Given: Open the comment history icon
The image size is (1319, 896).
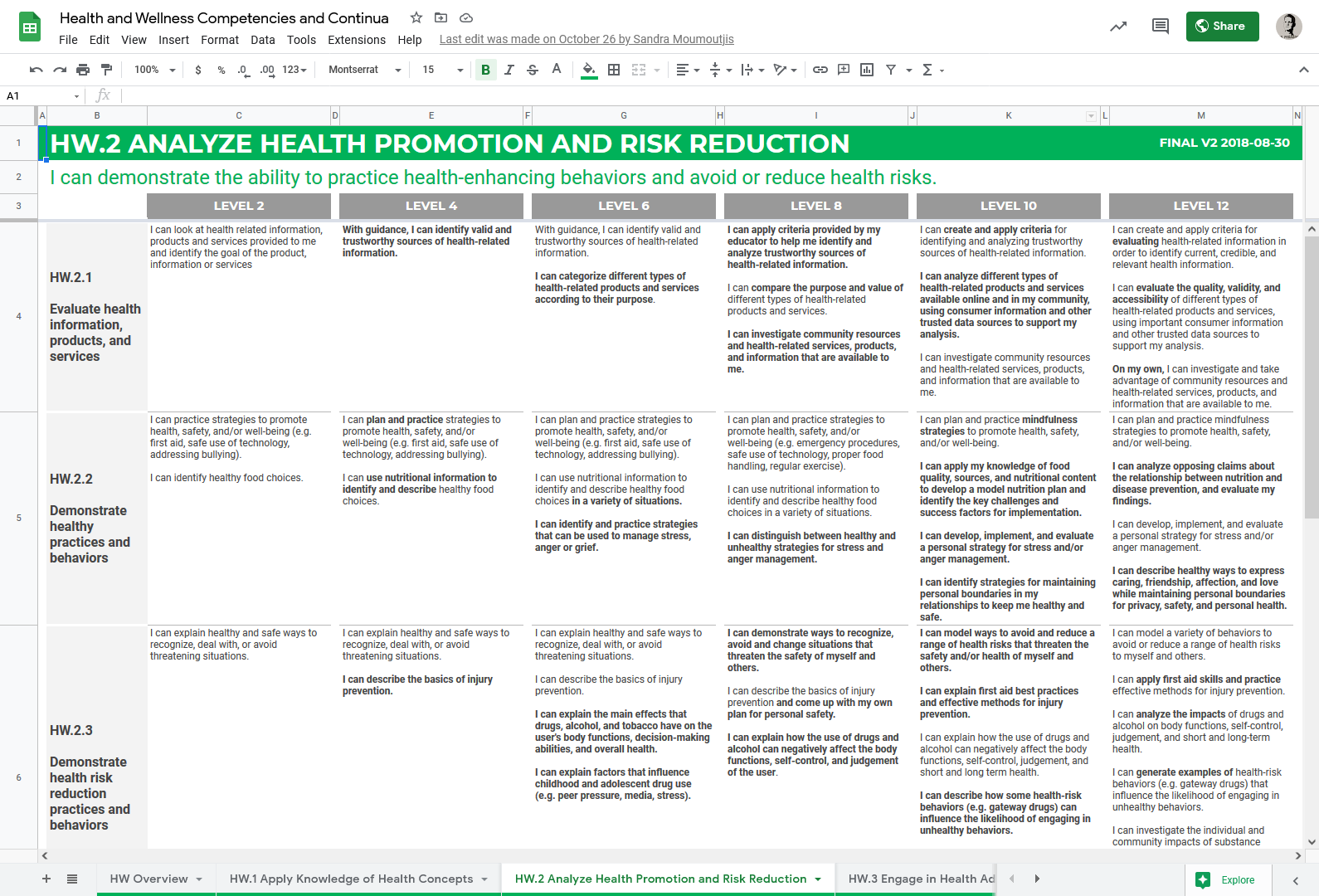Looking at the screenshot, I should click(x=1160, y=27).
